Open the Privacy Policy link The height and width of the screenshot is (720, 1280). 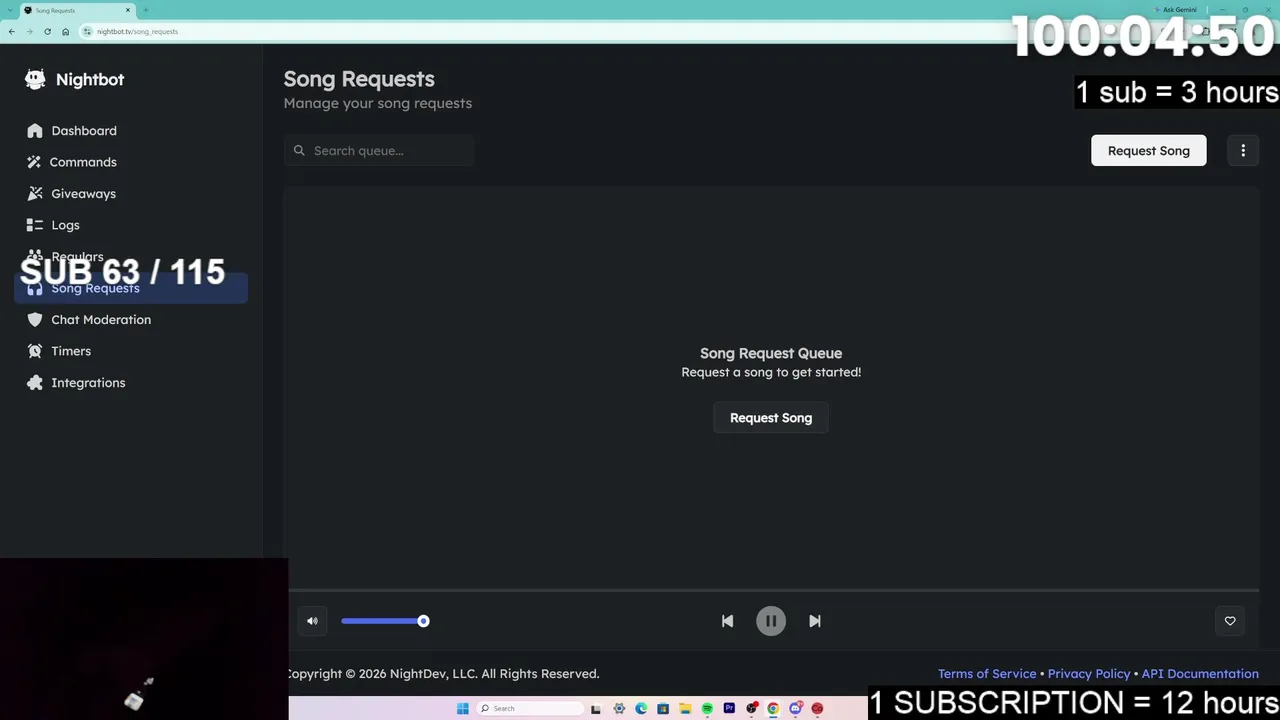pyautogui.click(x=1089, y=674)
